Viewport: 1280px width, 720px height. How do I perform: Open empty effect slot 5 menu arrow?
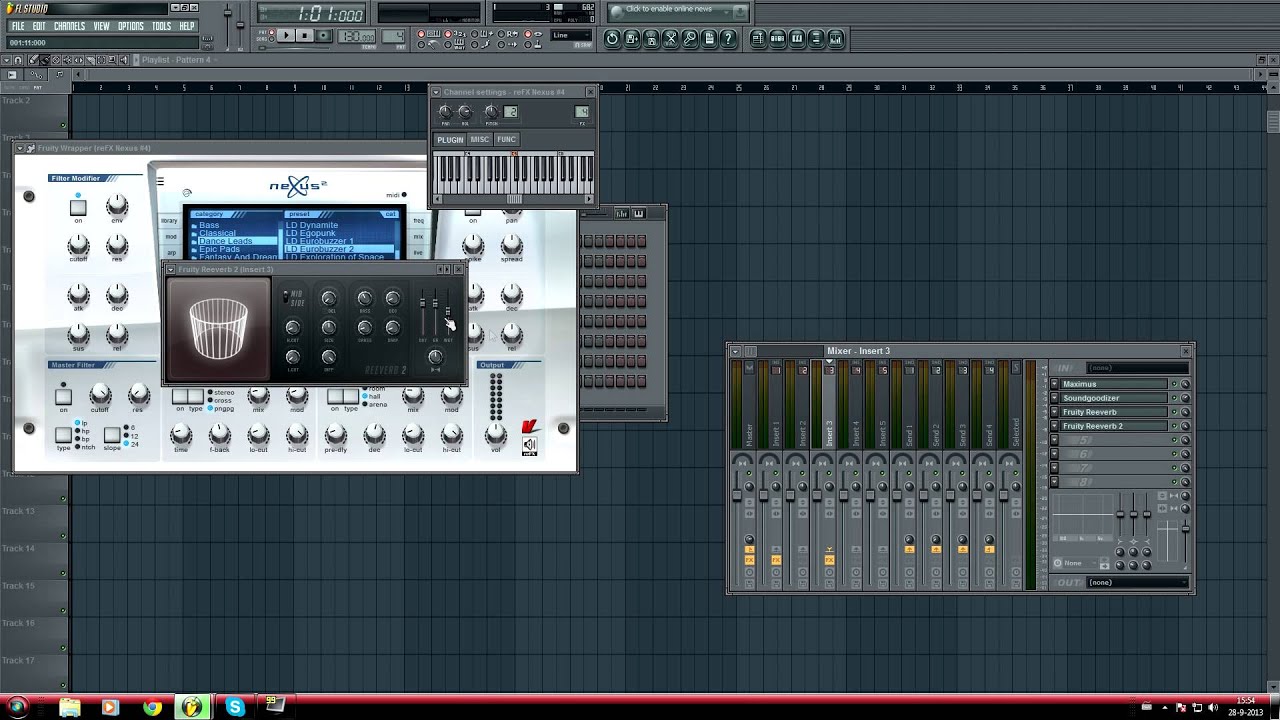point(1054,440)
